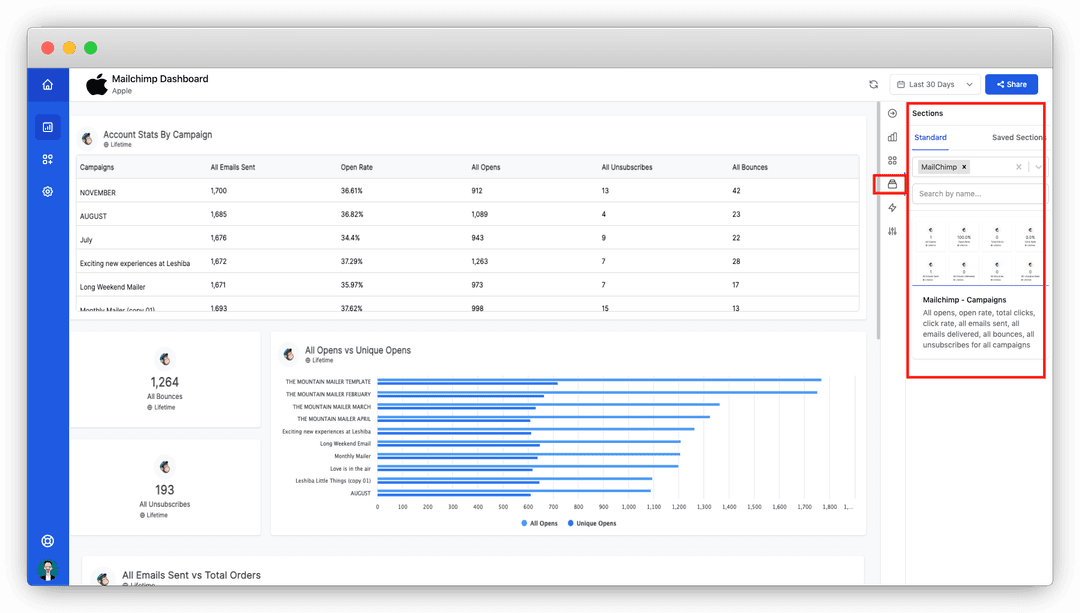This screenshot has height=613, width=1080.
Task: Open the apps grid sidebar icon
Action: pyautogui.click(x=48, y=159)
